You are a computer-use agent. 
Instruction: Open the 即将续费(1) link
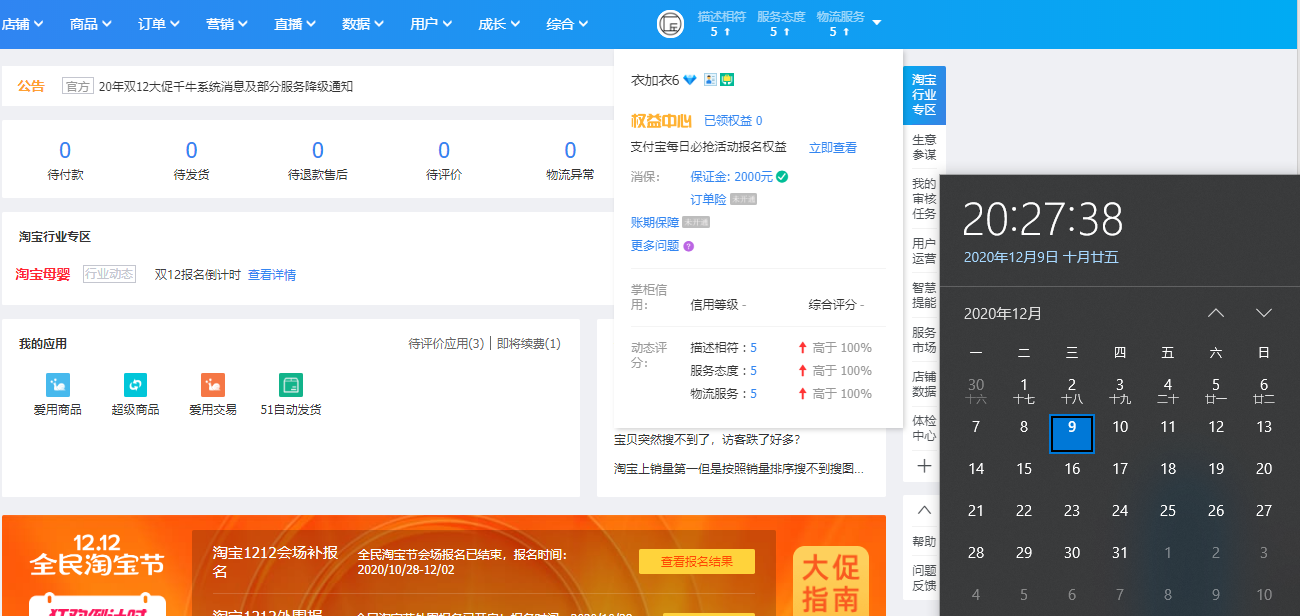pos(529,344)
